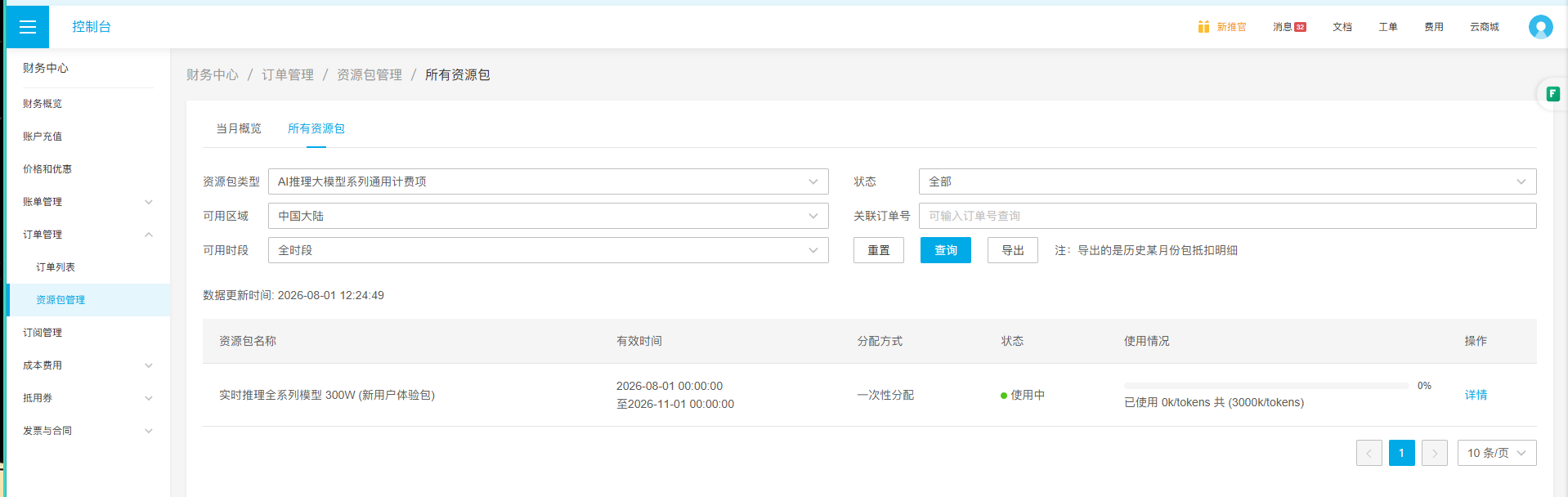Screen dimensions: 1568x497
Task: Click the 关联订单号 input field
Action: tap(1227, 216)
